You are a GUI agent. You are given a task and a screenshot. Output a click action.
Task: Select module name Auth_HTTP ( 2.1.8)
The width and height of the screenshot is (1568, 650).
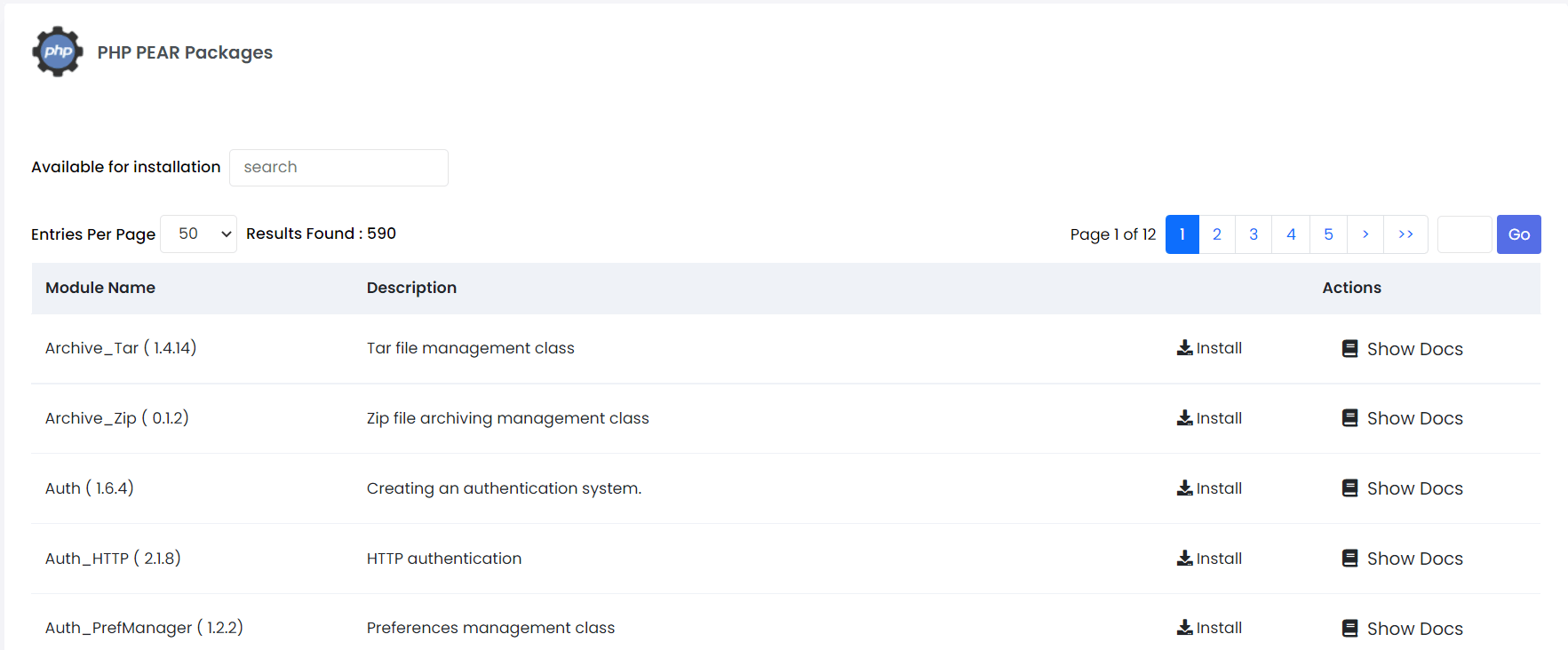point(113,559)
